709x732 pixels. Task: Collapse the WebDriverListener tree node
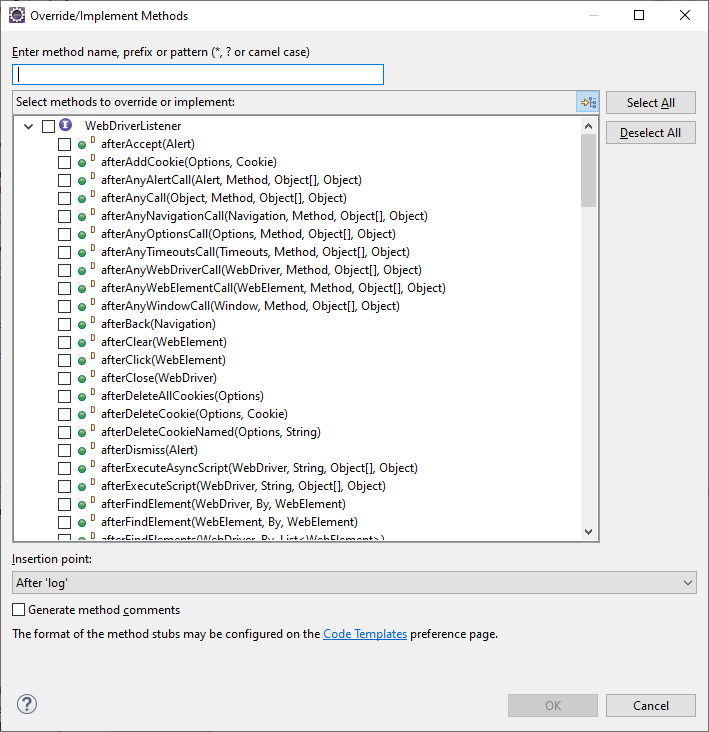[x=28, y=126]
